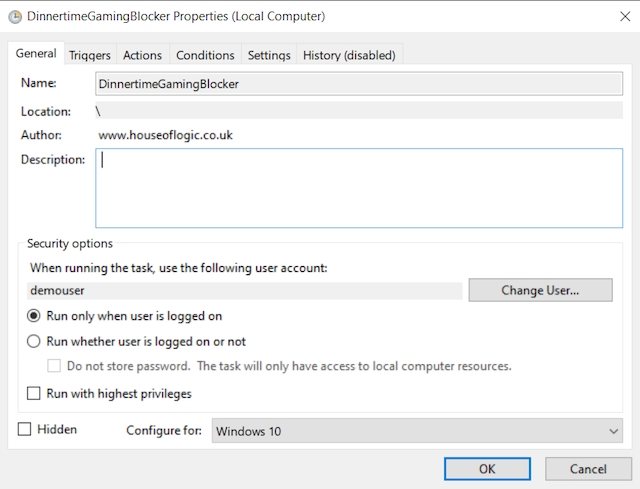Image resolution: width=640 pixels, height=489 pixels.
Task: Click inside the Description text box
Action: point(359,188)
